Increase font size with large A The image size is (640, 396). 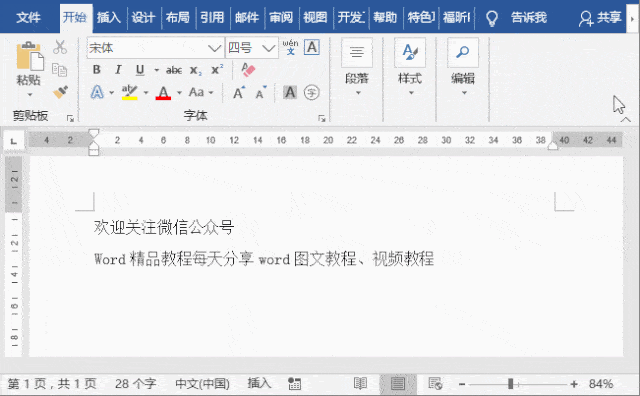point(239,93)
